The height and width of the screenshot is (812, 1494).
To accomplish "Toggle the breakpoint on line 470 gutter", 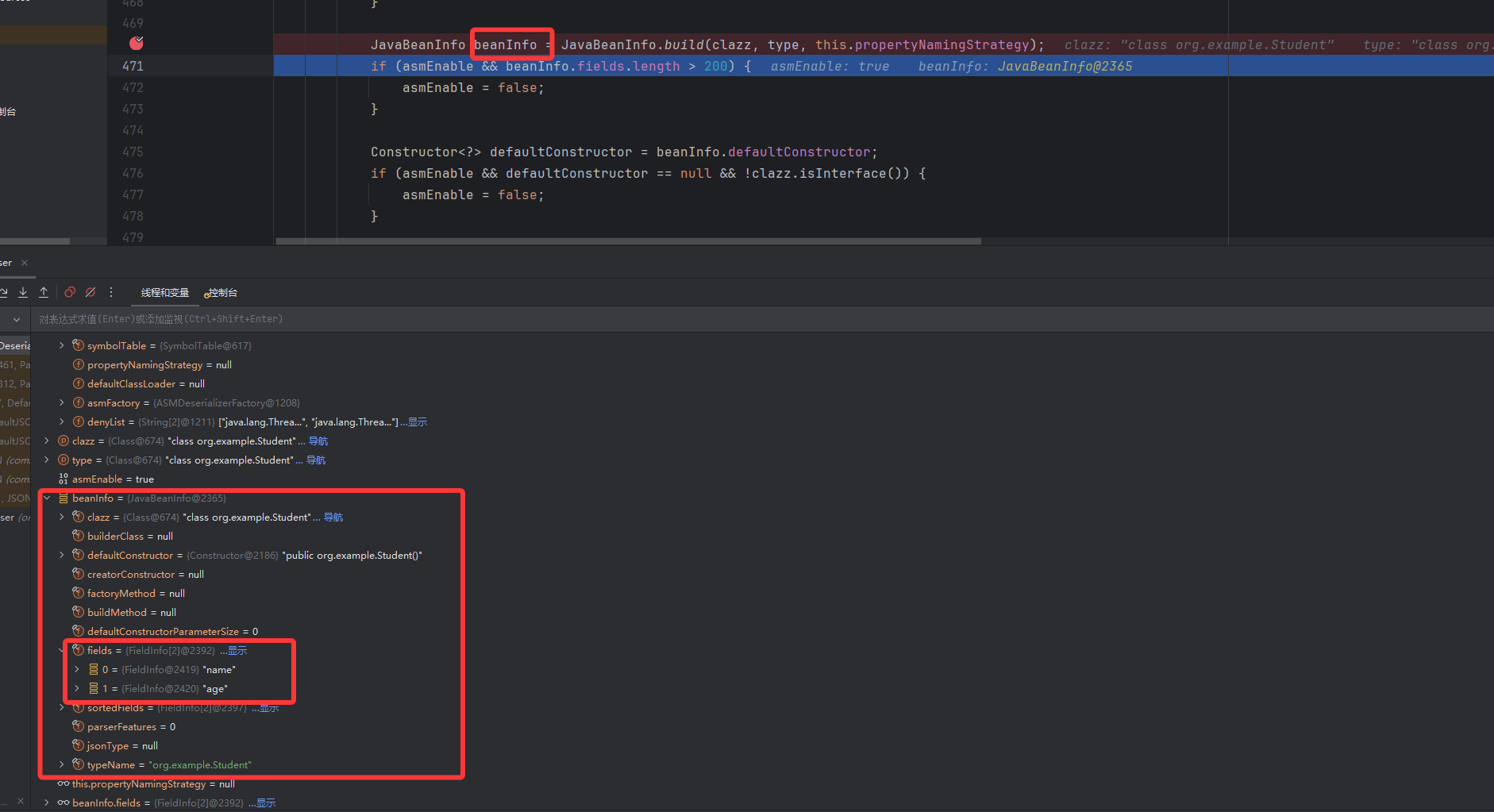I will pyautogui.click(x=137, y=44).
